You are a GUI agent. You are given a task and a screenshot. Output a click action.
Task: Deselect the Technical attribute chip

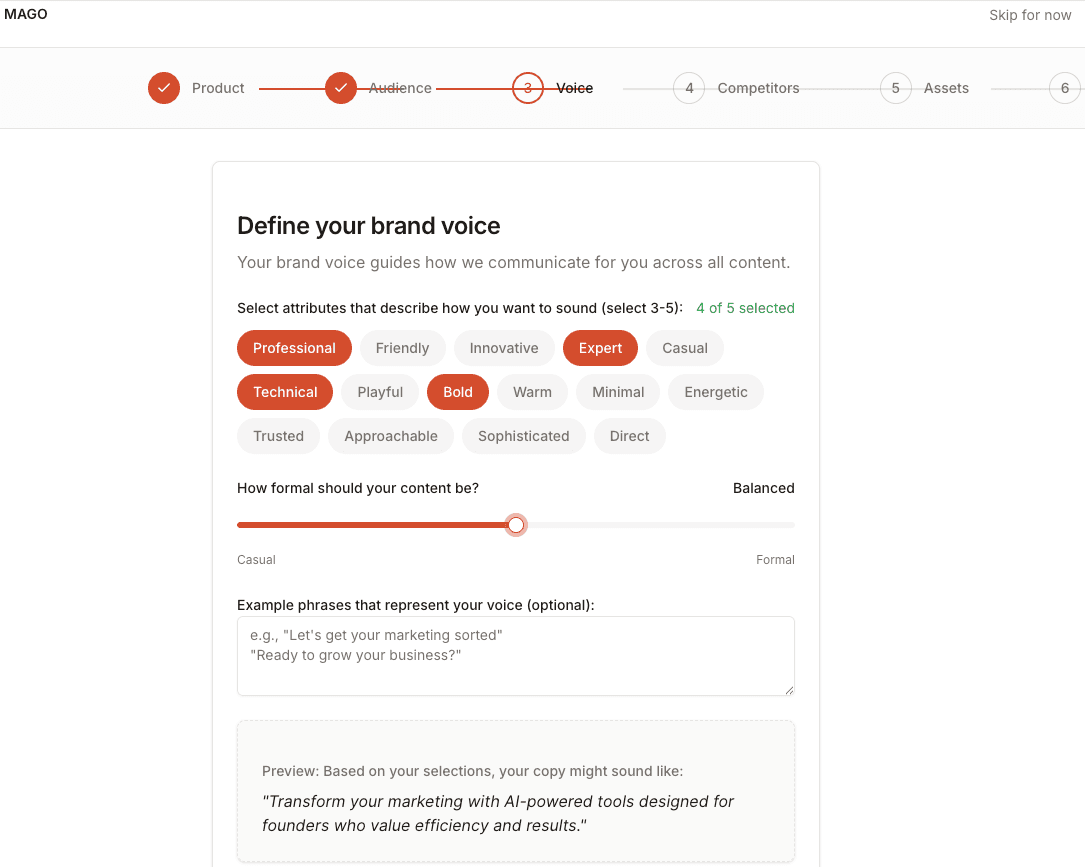(285, 392)
